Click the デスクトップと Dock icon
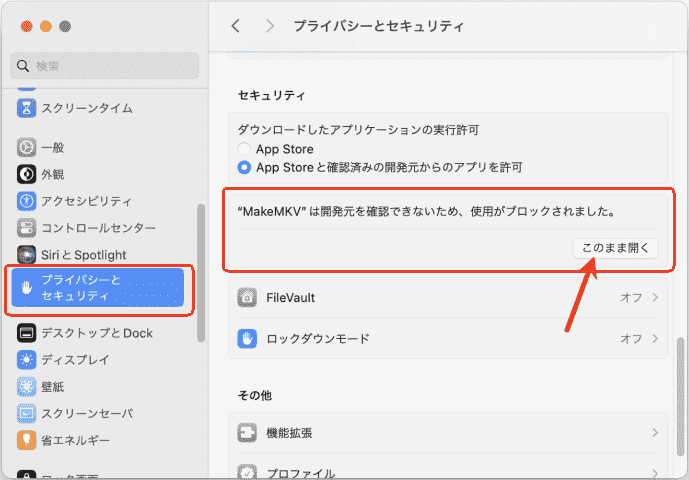 click(x=26, y=333)
